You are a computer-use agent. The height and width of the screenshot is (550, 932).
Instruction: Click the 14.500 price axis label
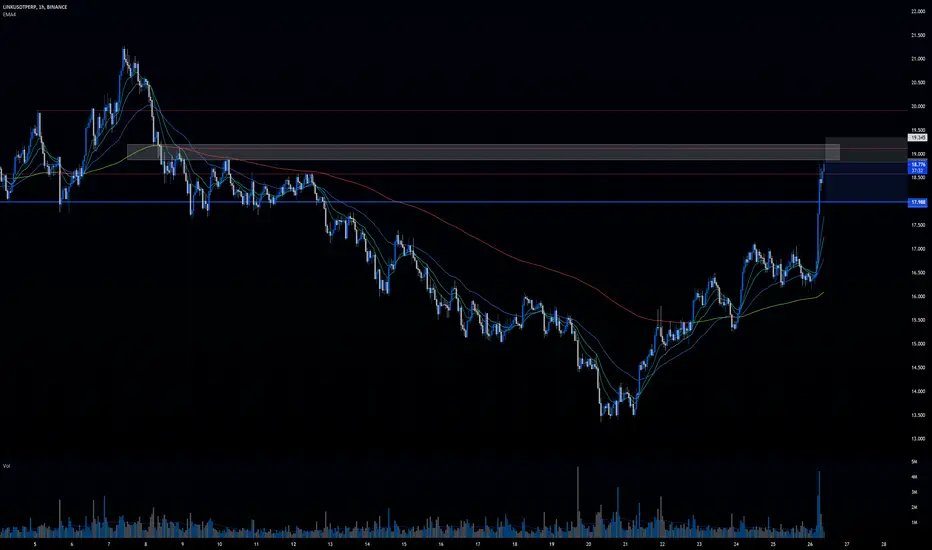tap(918, 367)
